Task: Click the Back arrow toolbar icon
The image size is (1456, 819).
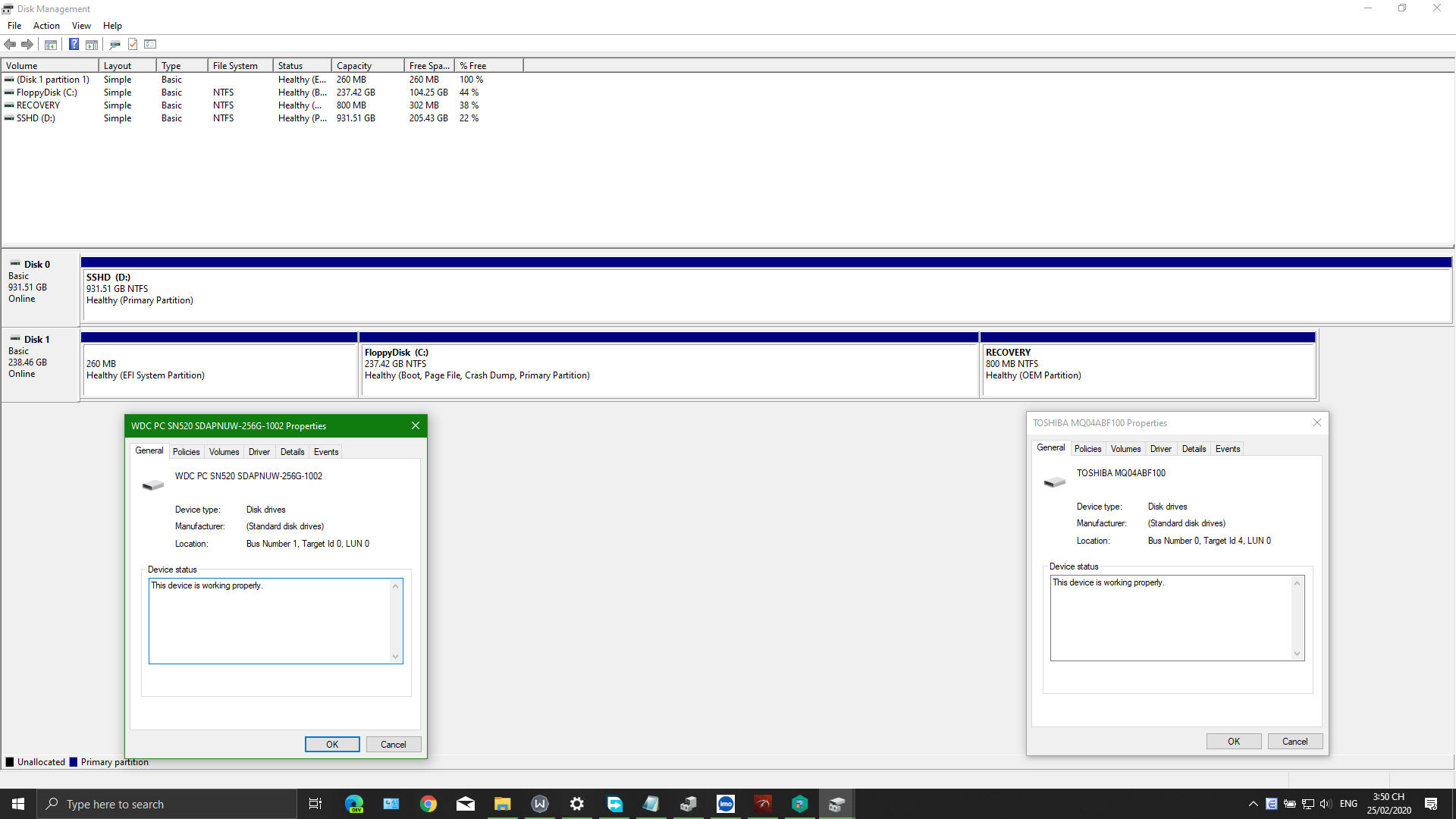Action: [10, 44]
